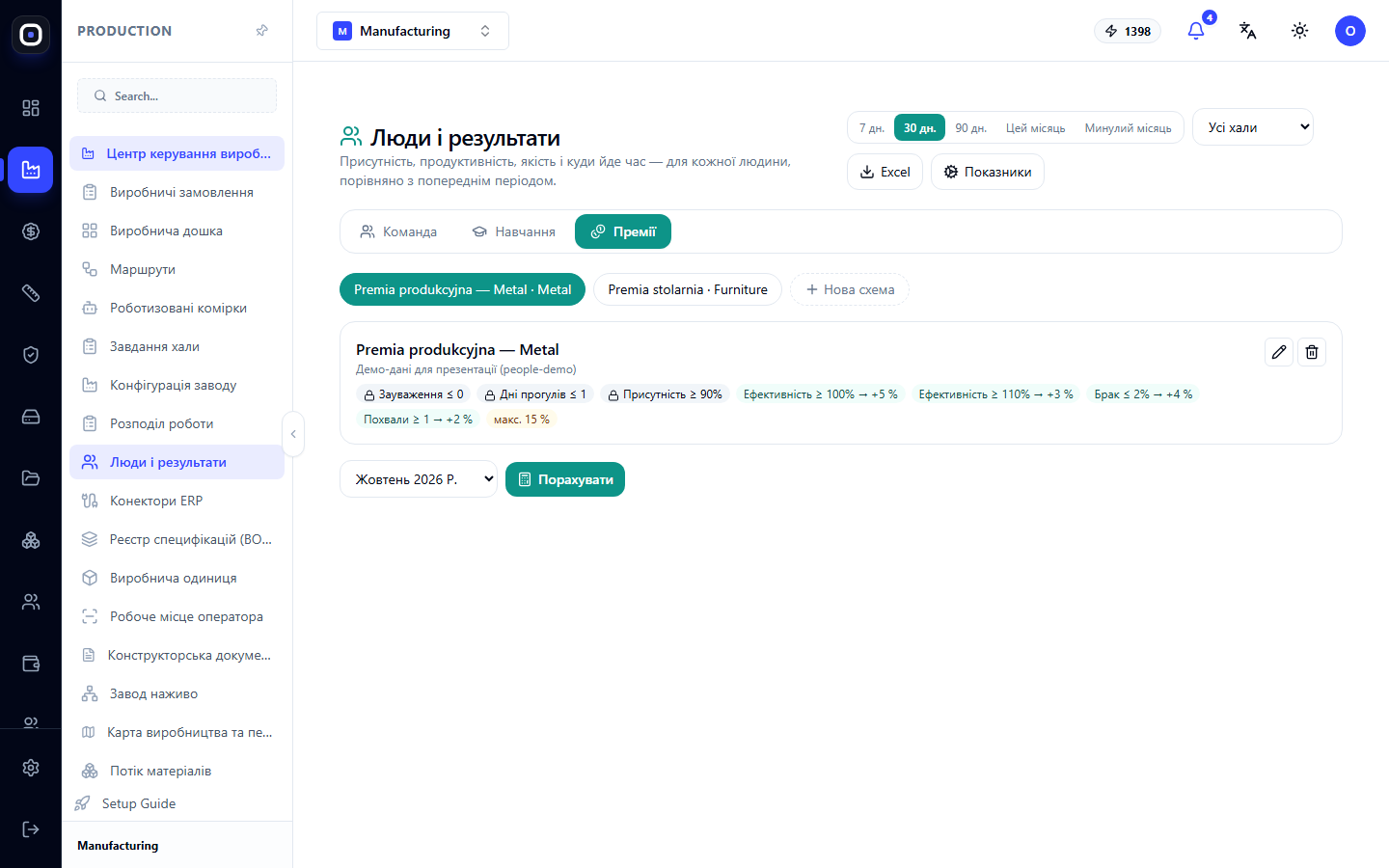The height and width of the screenshot is (868, 1389).
Task: Pin the Production sidebar
Action: 261,31
